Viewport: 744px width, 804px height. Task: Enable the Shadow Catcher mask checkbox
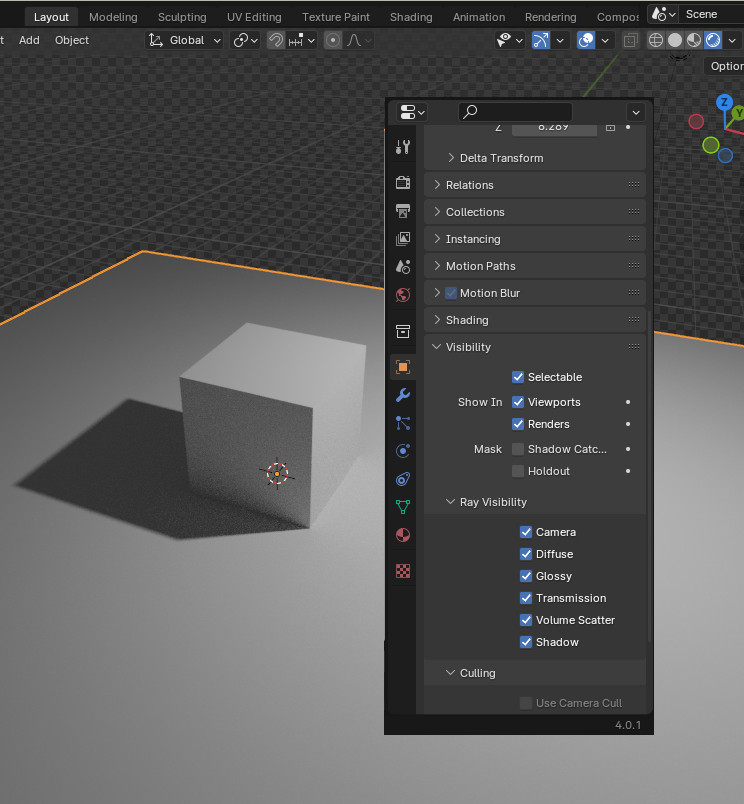tap(518, 449)
